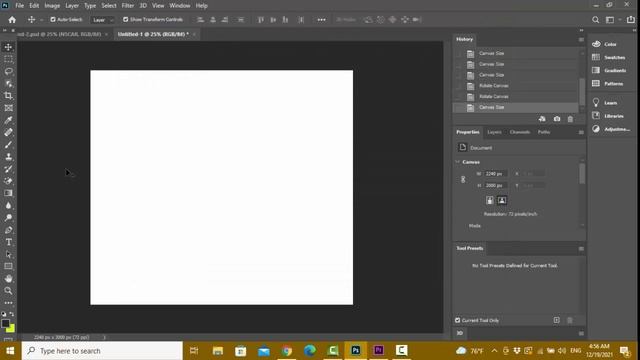This screenshot has height=360, width=640.
Task: Create a new snapshot with the camera icon
Action: [557, 119]
